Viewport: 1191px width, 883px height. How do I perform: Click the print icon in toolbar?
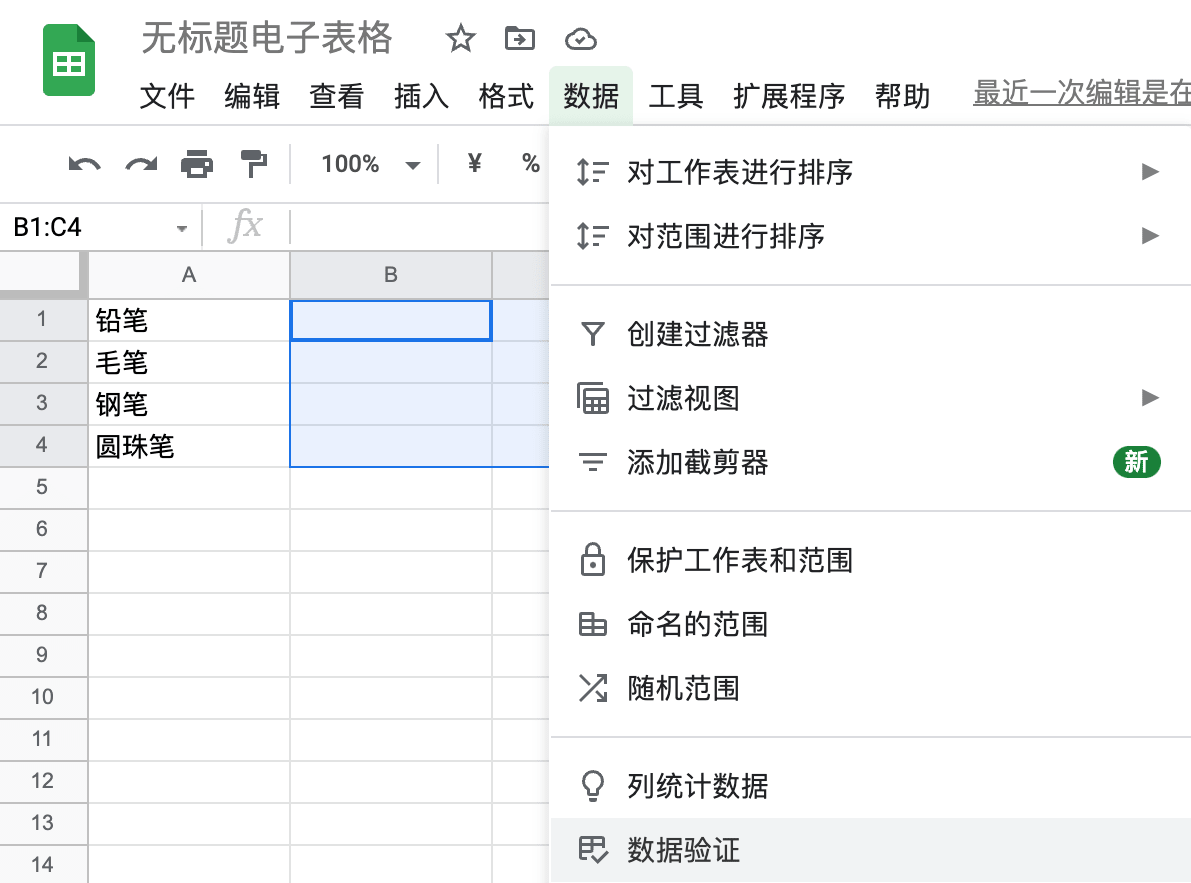tap(197, 164)
